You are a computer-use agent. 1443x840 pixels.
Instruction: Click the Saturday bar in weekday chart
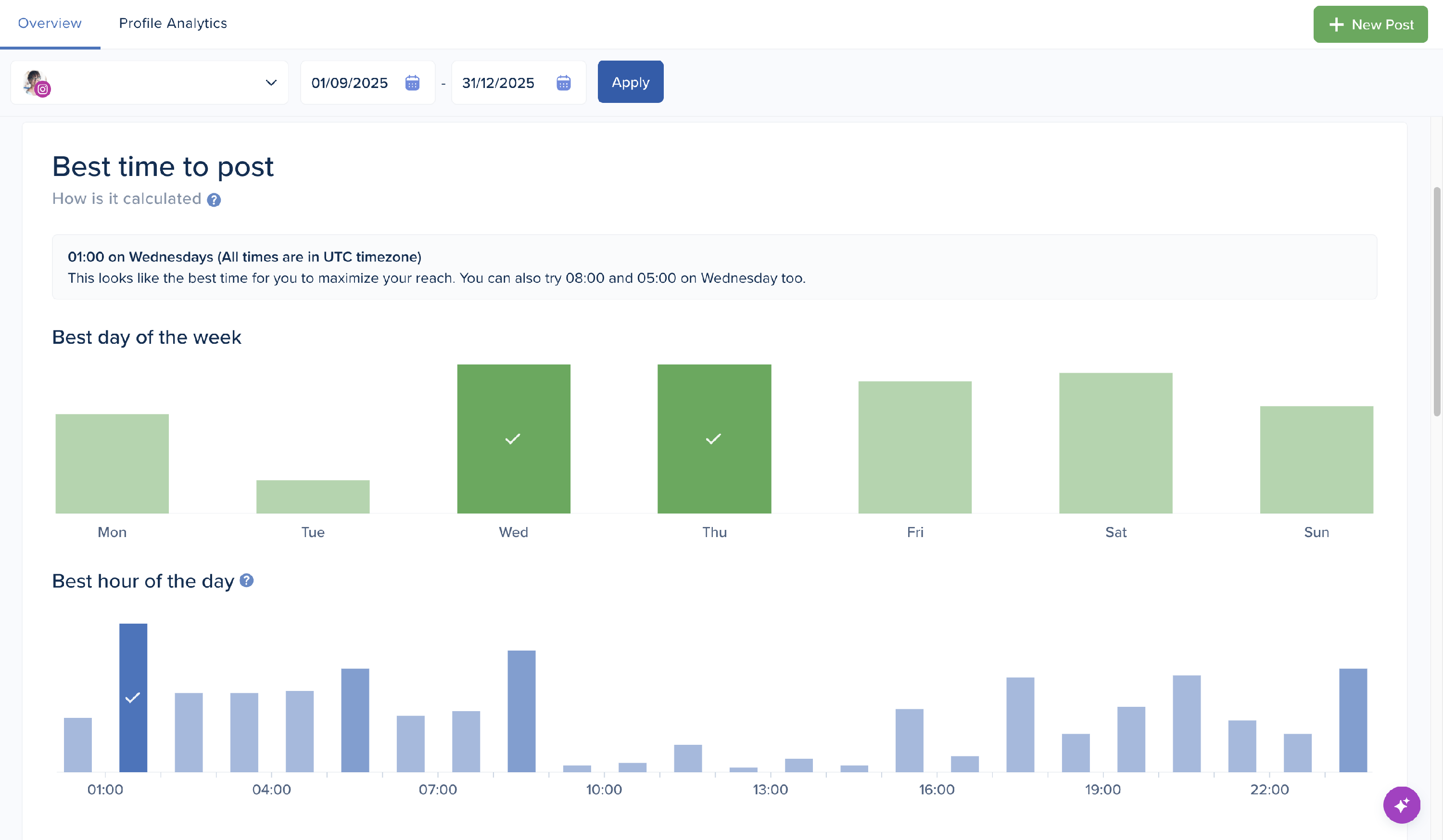(1115, 443)
